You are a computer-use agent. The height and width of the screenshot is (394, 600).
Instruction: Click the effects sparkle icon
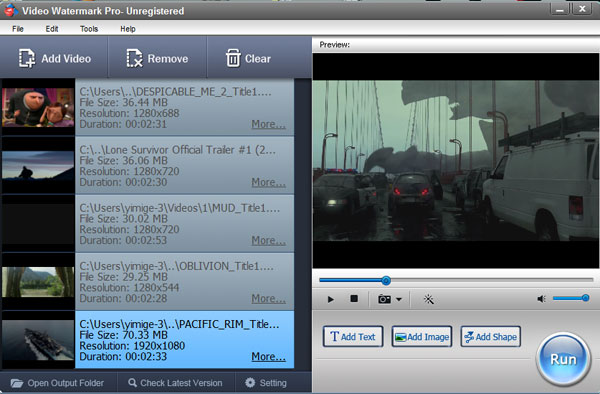click(429, 299)
